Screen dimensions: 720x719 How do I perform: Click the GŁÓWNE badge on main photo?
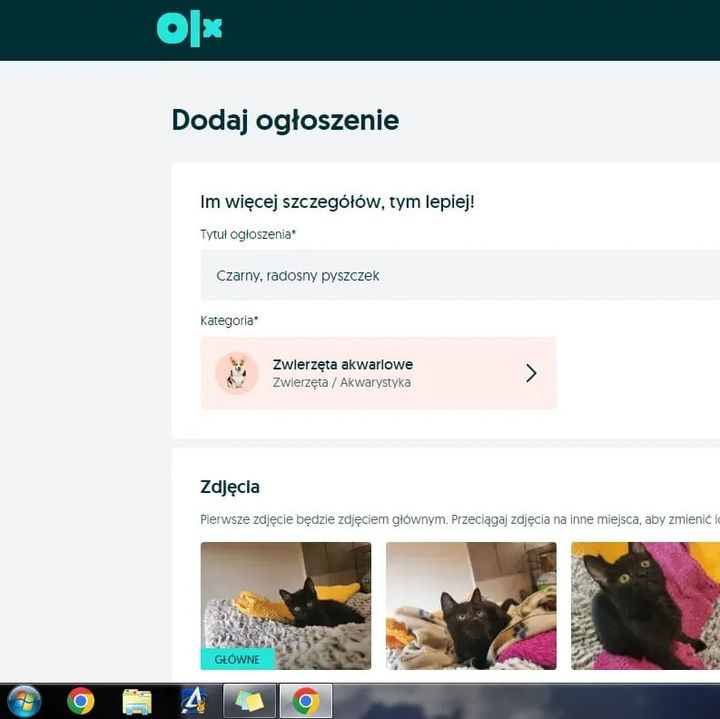pos(237,659)
